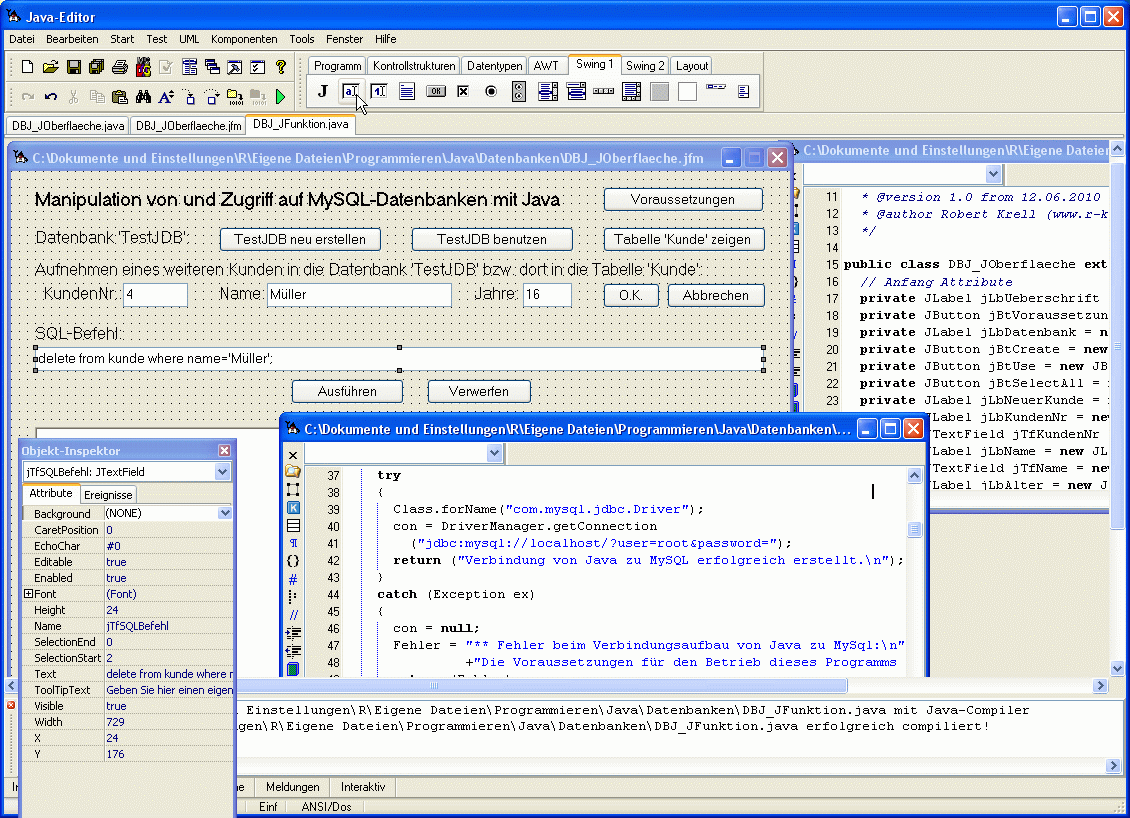
Task: Click the Undo arrow icon
Action: (x=51, y=97)
